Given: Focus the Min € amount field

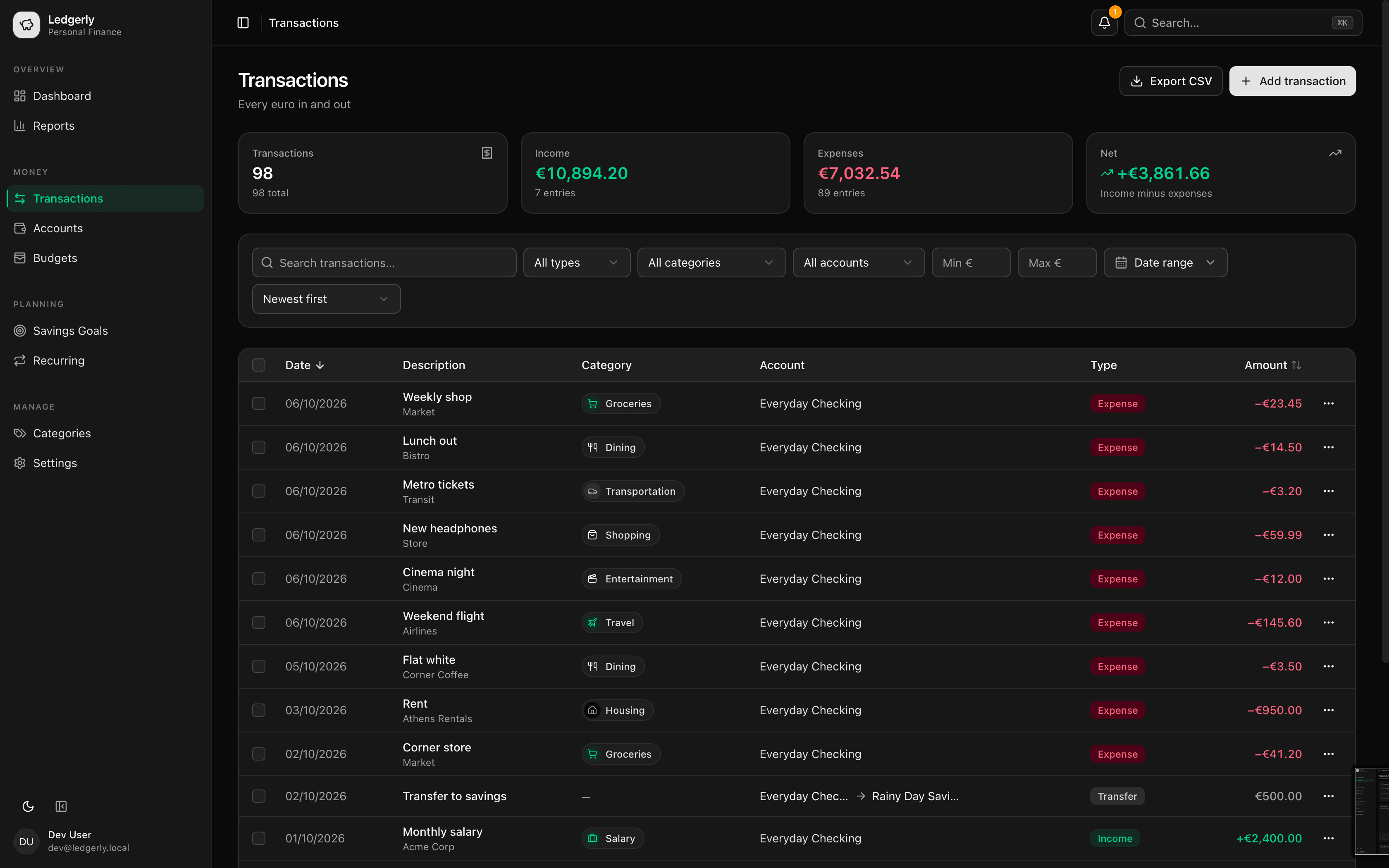Looking at the screenshot, I should pos(971,262).
